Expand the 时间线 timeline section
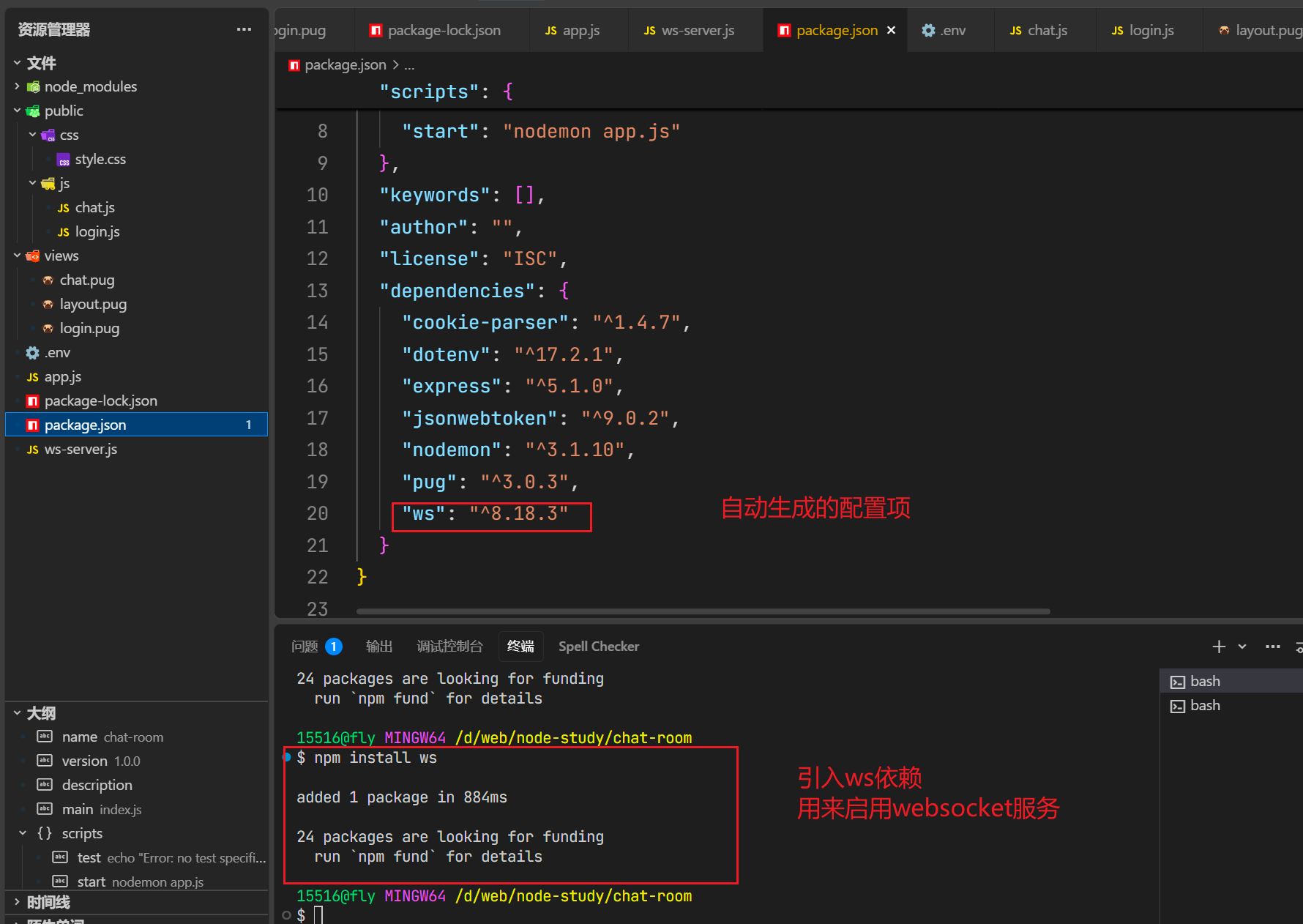Screen dimensions: 1303x924 [x=17, y=902]
